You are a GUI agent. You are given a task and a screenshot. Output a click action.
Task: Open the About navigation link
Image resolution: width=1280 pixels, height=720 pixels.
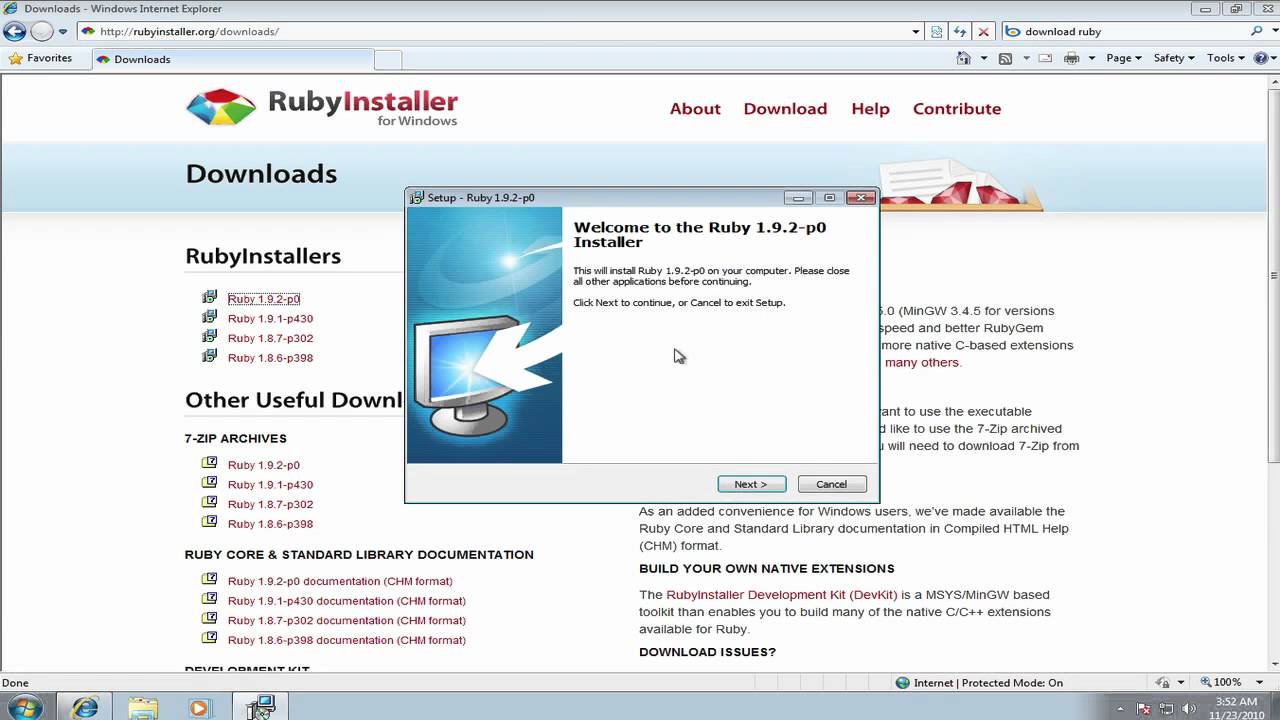click(695, 108)
